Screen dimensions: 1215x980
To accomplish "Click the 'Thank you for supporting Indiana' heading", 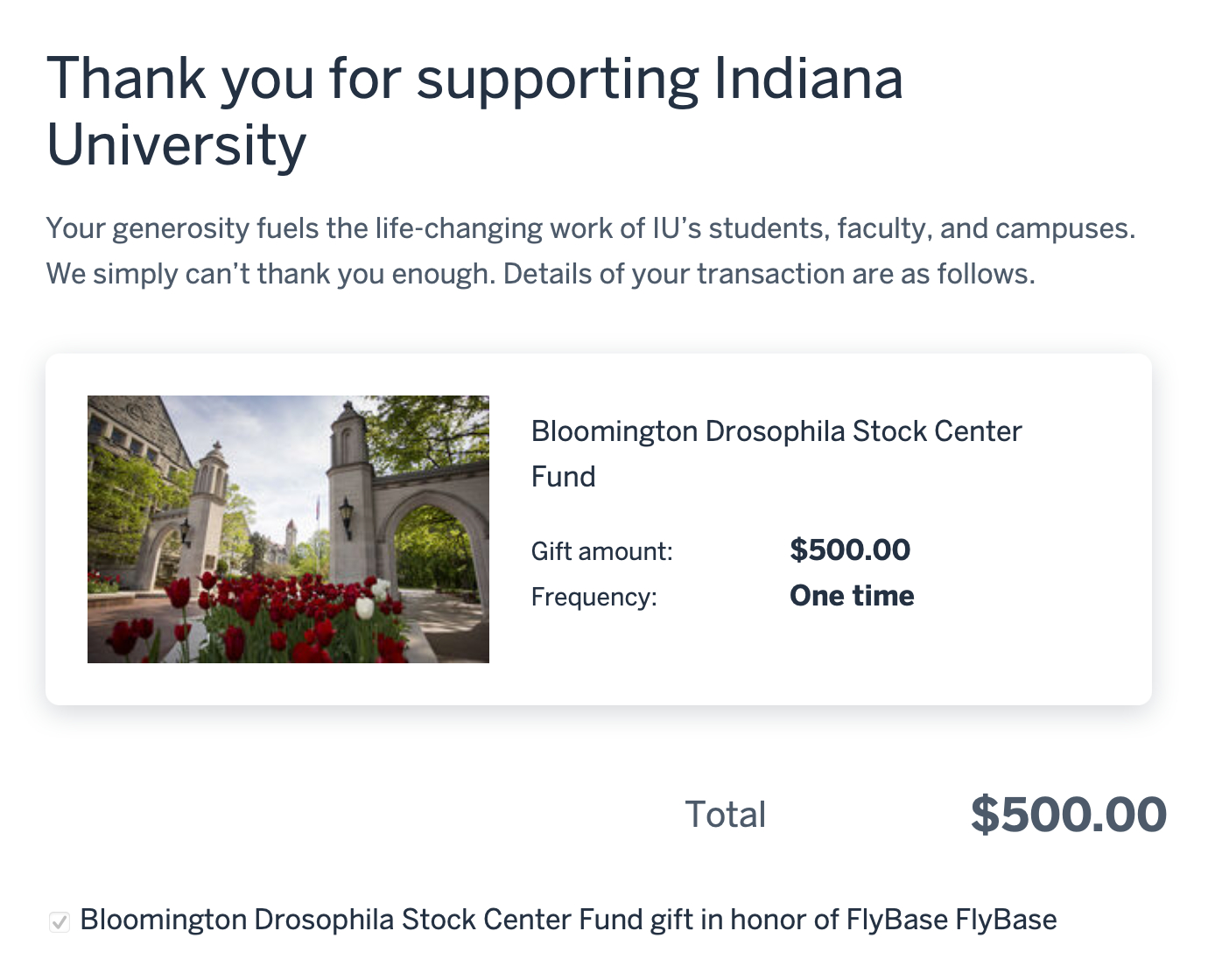I will [474, 79].
